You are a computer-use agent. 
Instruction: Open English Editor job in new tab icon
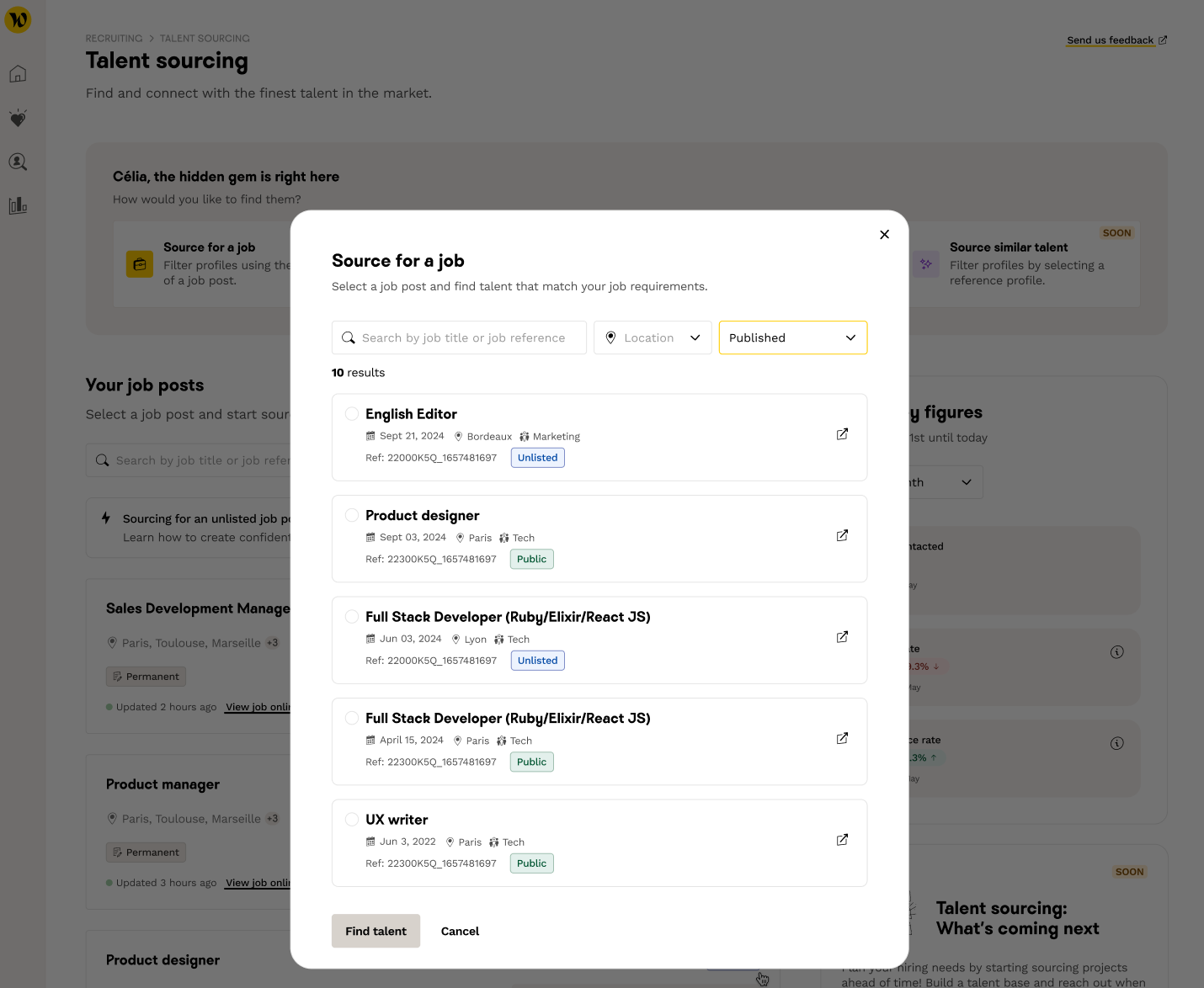pos(842,434)
